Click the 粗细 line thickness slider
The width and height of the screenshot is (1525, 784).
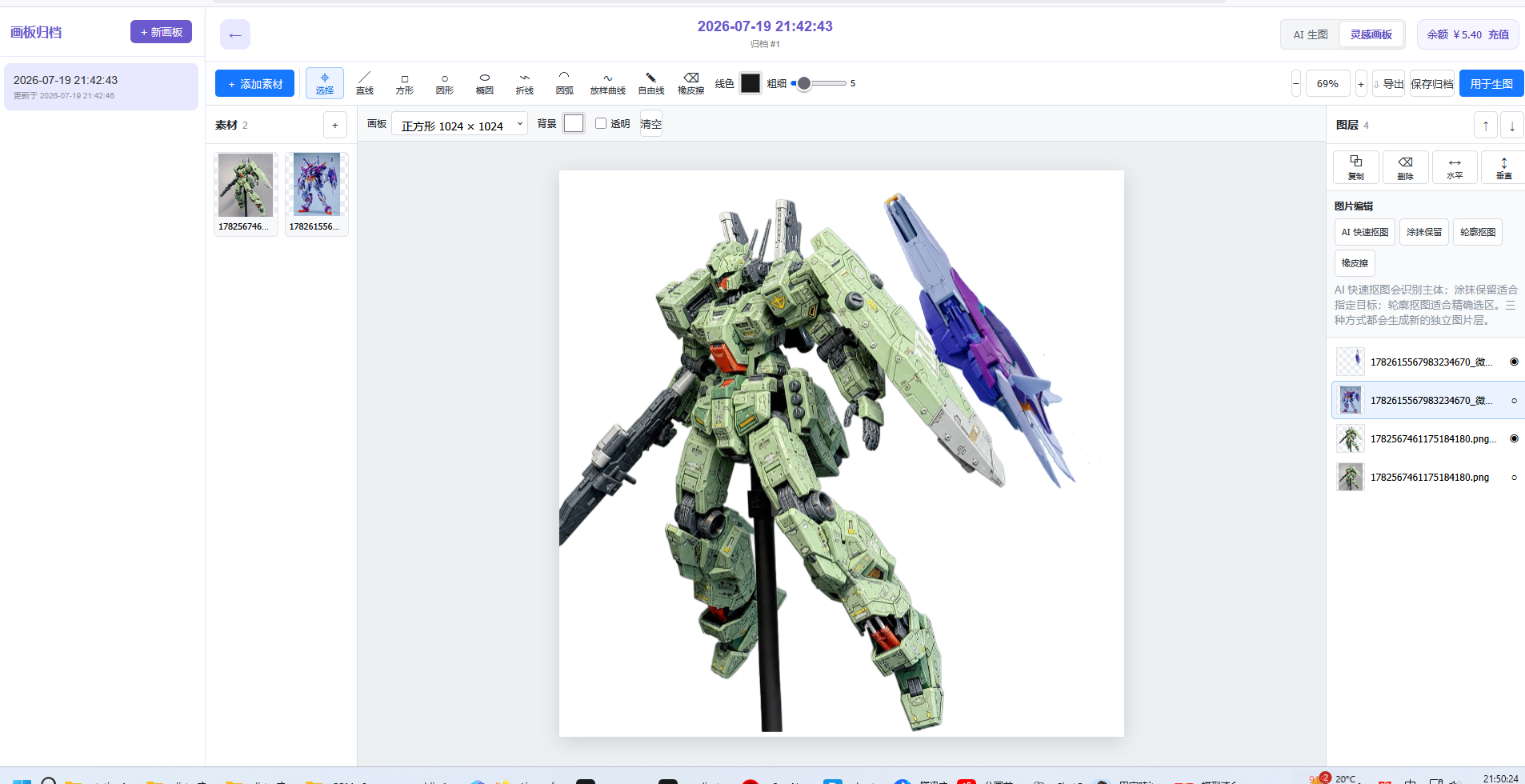(819, 83)
